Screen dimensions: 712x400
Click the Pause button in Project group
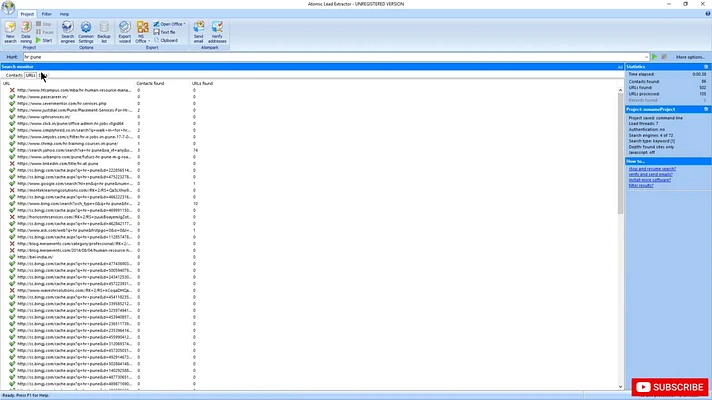click(45, 32)
